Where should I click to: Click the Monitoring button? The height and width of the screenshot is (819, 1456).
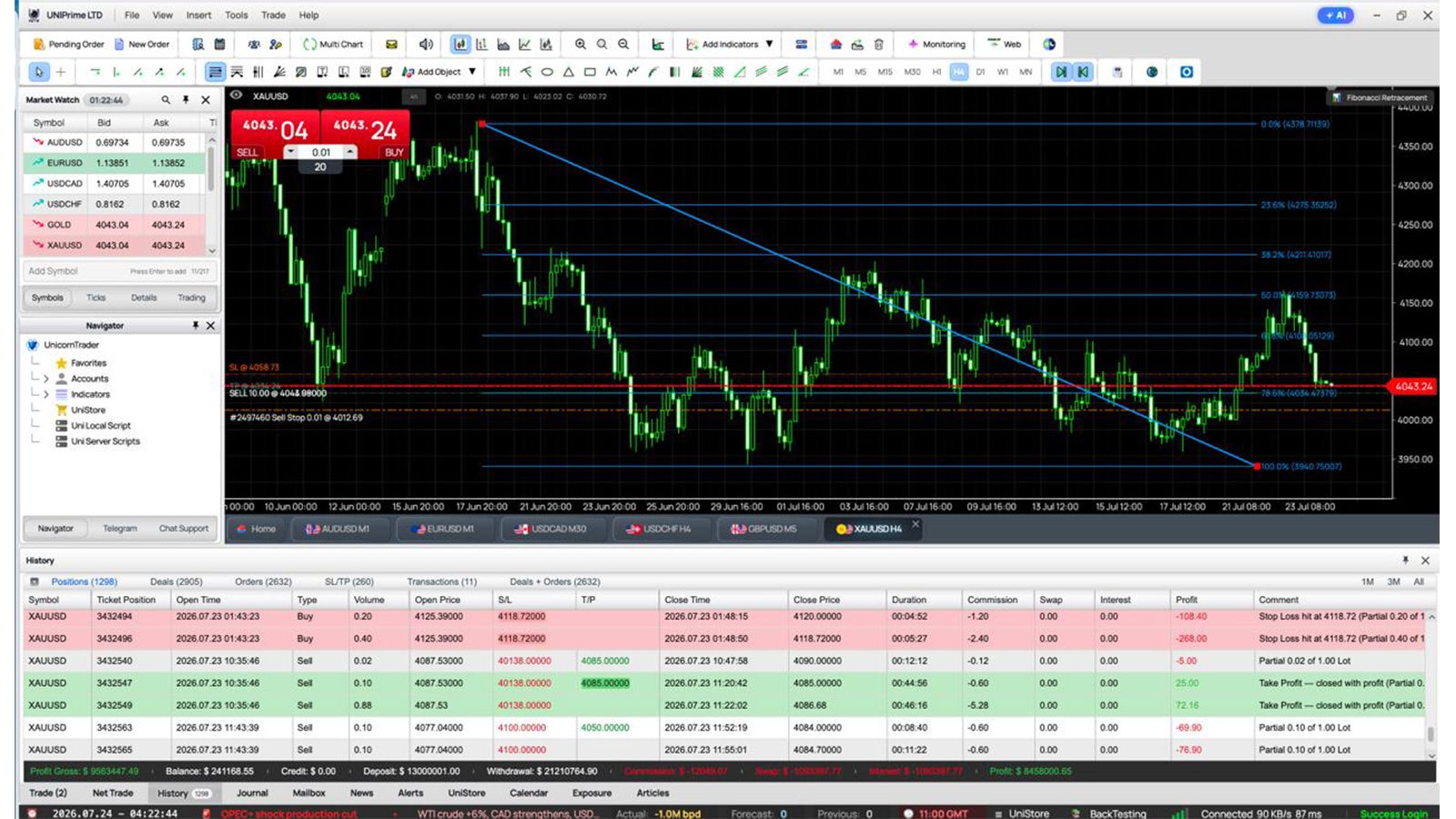936,44
